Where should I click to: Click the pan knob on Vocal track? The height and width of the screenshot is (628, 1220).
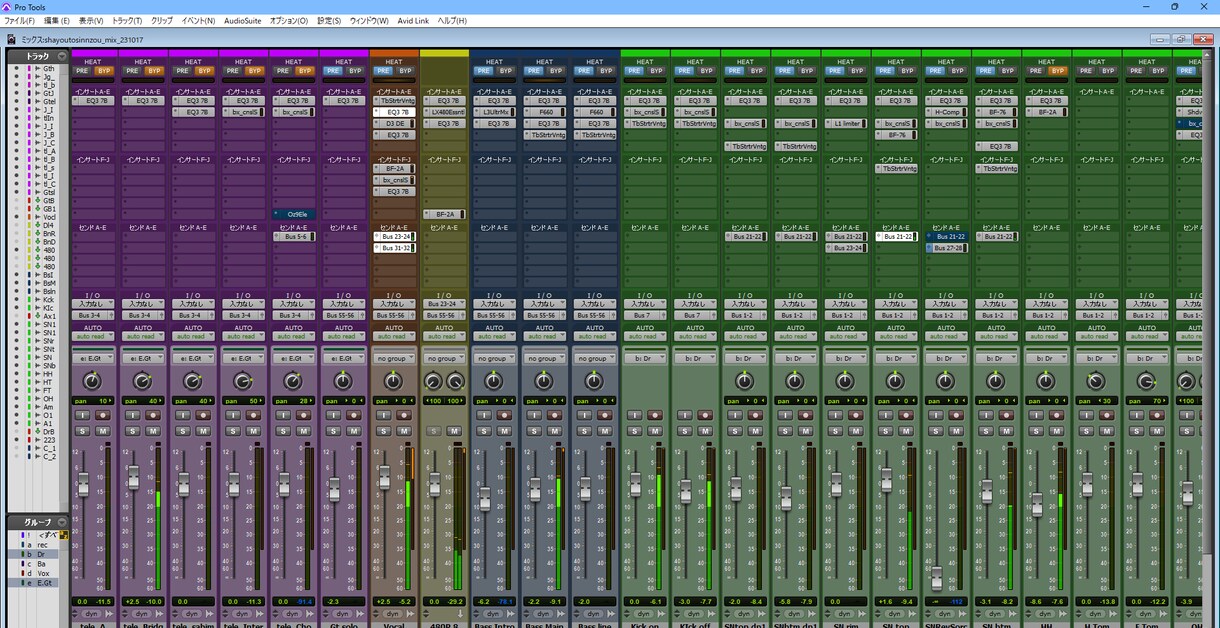click(394, 381)
